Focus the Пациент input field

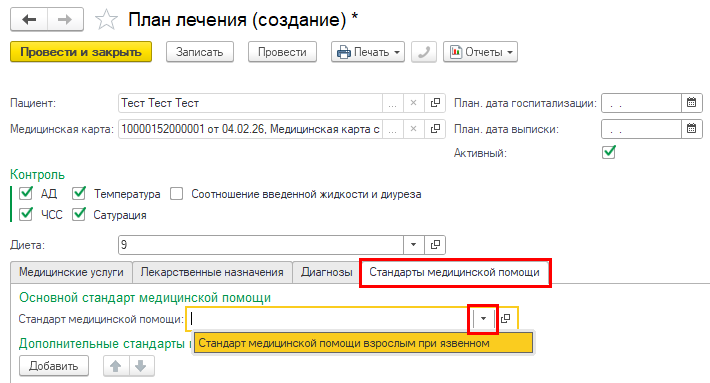pyautogui.click(x=250, y=103)
